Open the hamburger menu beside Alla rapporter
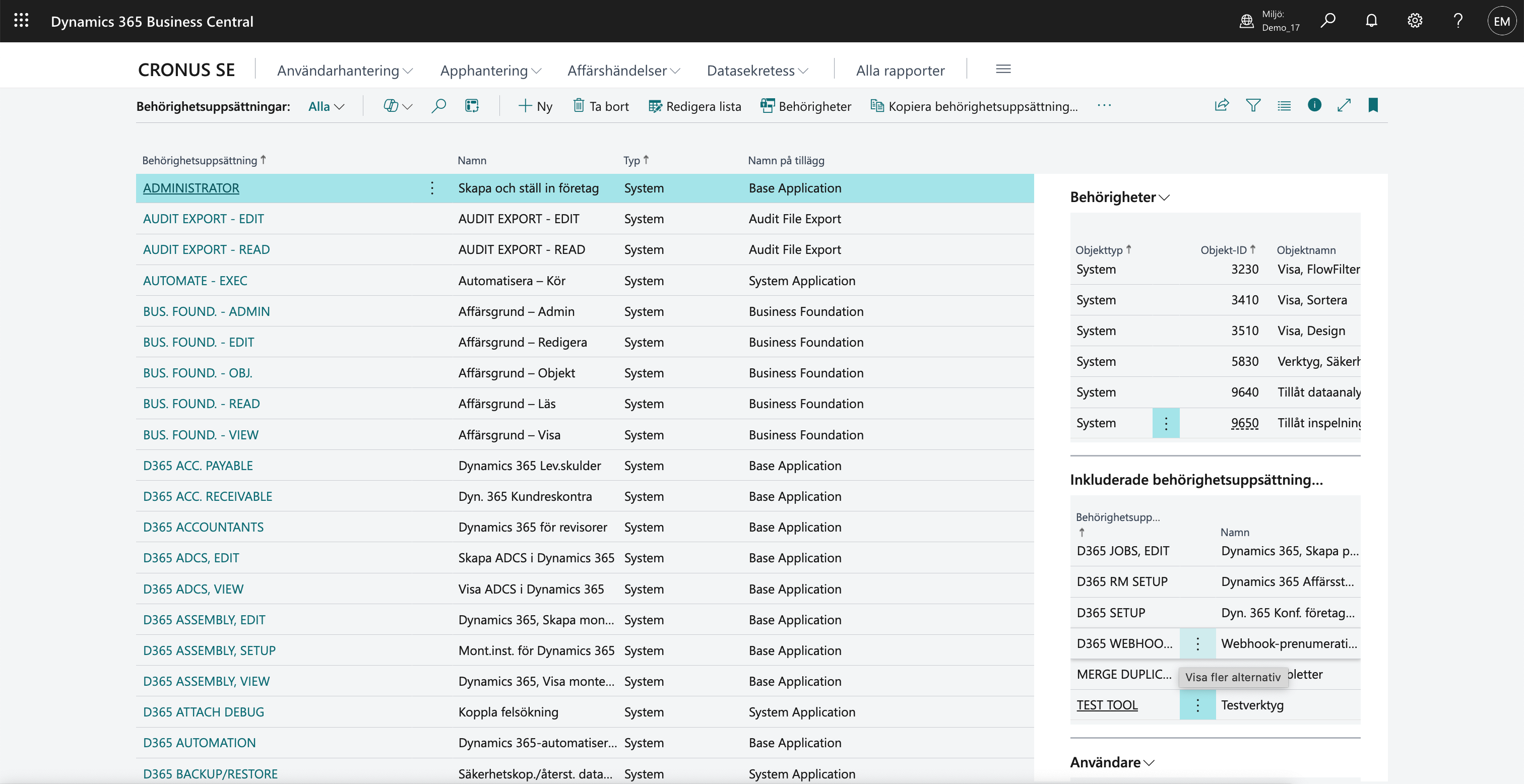This screenshot has width=1524, height=784. [1003, 69]
